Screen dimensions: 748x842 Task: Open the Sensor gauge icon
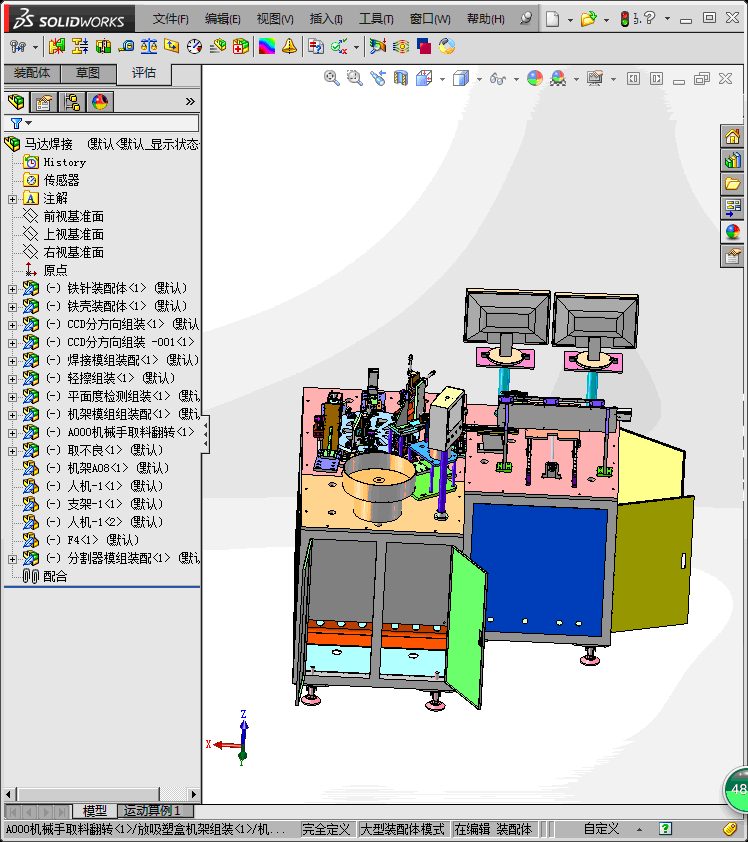(194, 47)
